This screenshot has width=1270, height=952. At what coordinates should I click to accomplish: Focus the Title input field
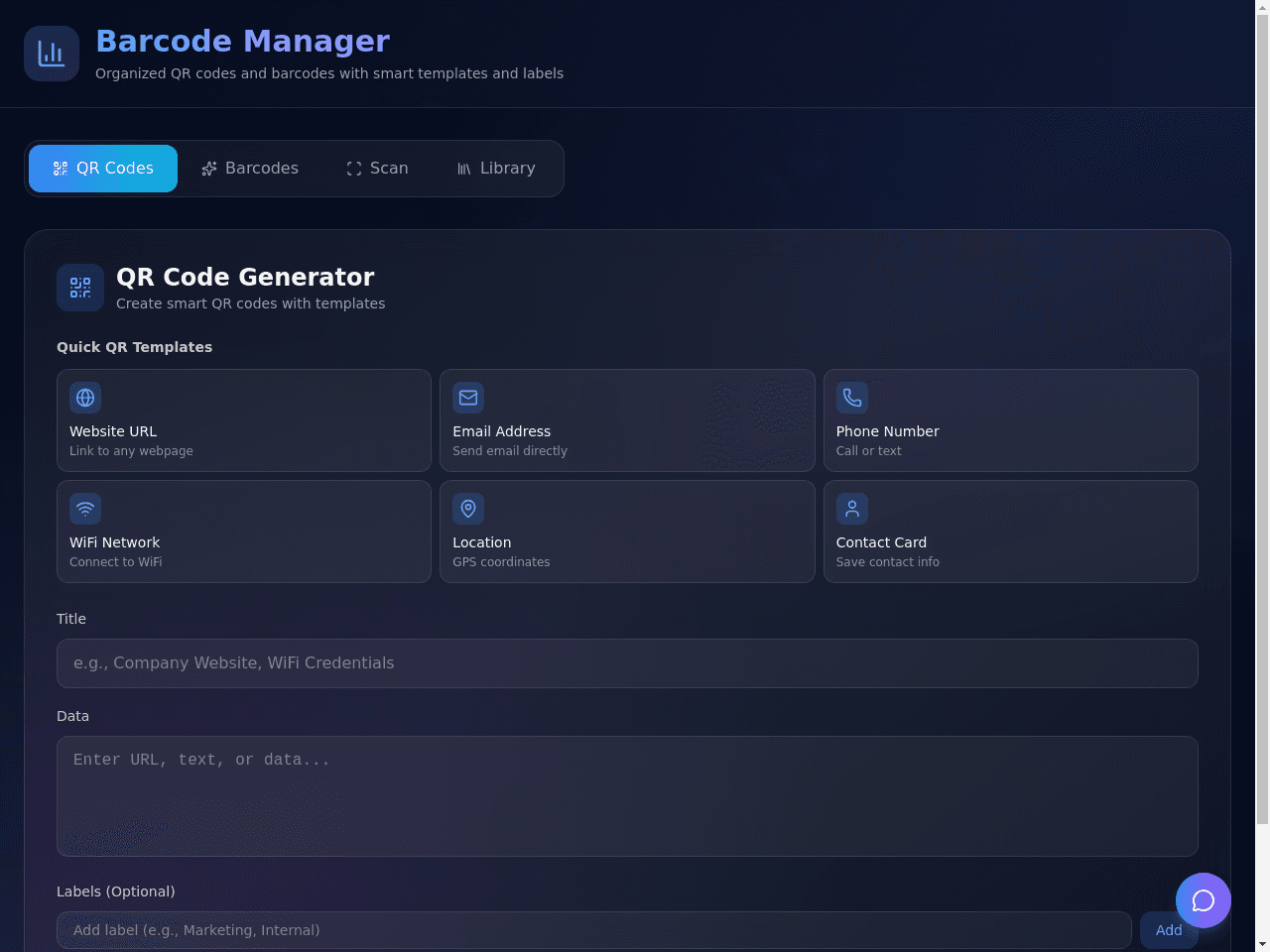627,663
